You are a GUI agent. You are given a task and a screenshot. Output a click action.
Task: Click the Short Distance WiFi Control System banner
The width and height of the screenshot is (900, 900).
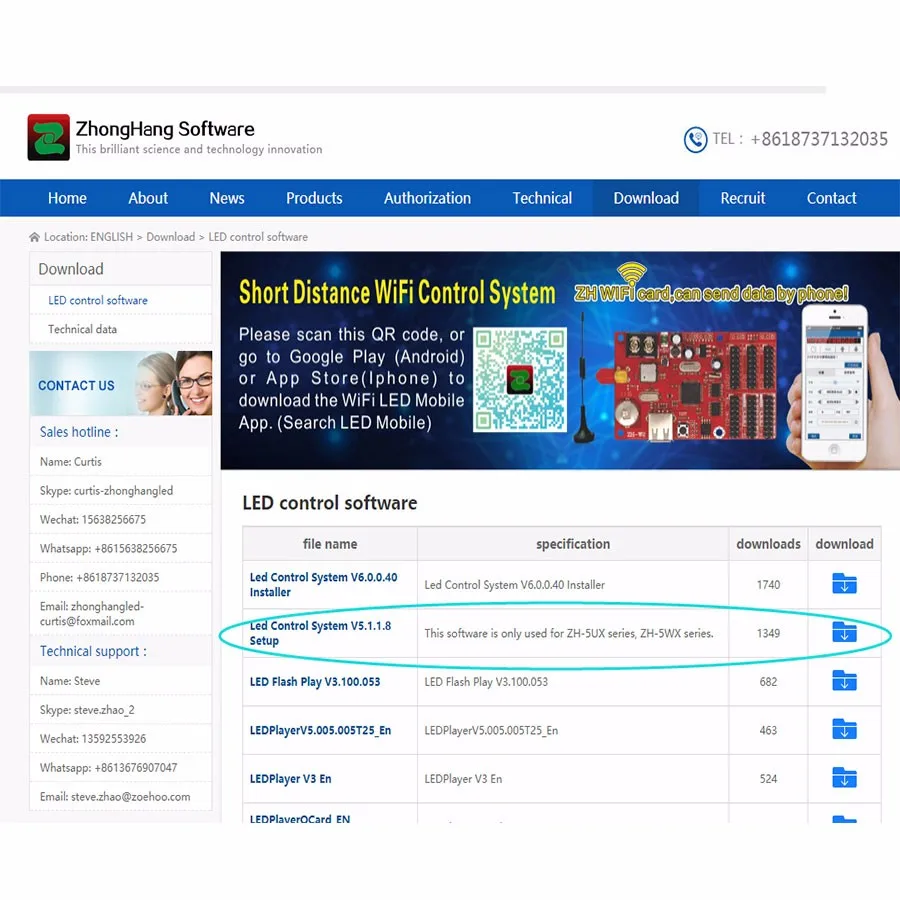[x=560, y=360]
